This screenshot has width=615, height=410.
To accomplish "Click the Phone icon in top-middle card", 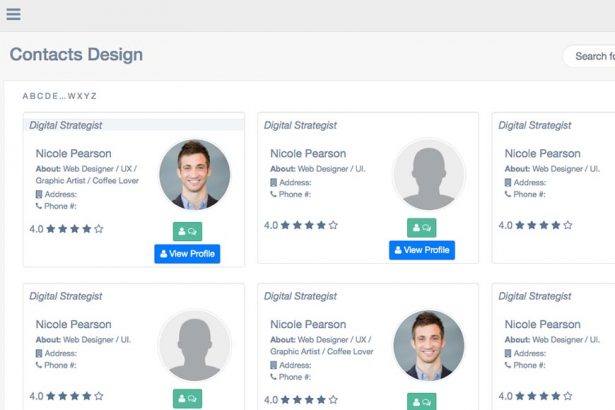I will point(273,194).
